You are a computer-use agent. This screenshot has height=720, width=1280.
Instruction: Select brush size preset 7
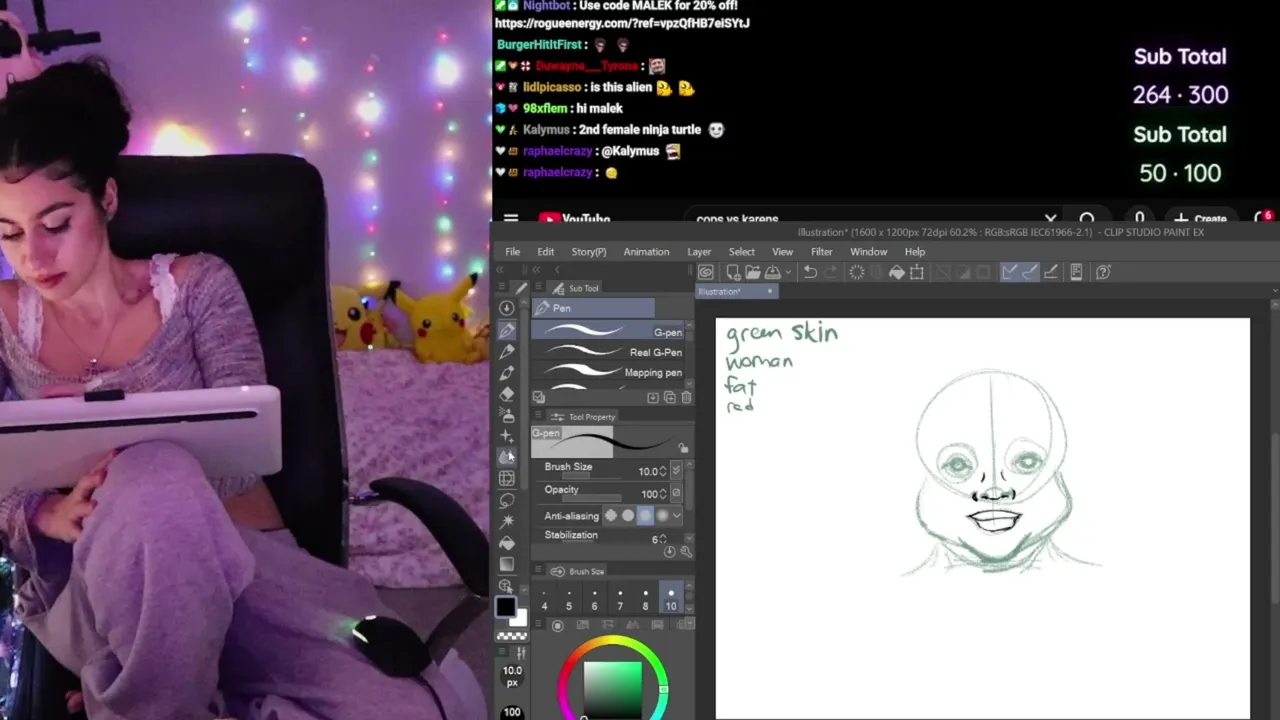tap(620, 598)
